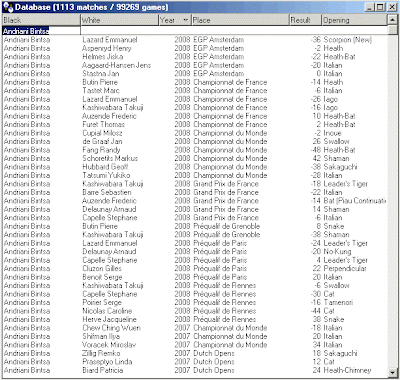Viewport: 400px width, 380px height.
Task: Click the Scorpion (New) opening cell
Action: (x=348, y=40)
